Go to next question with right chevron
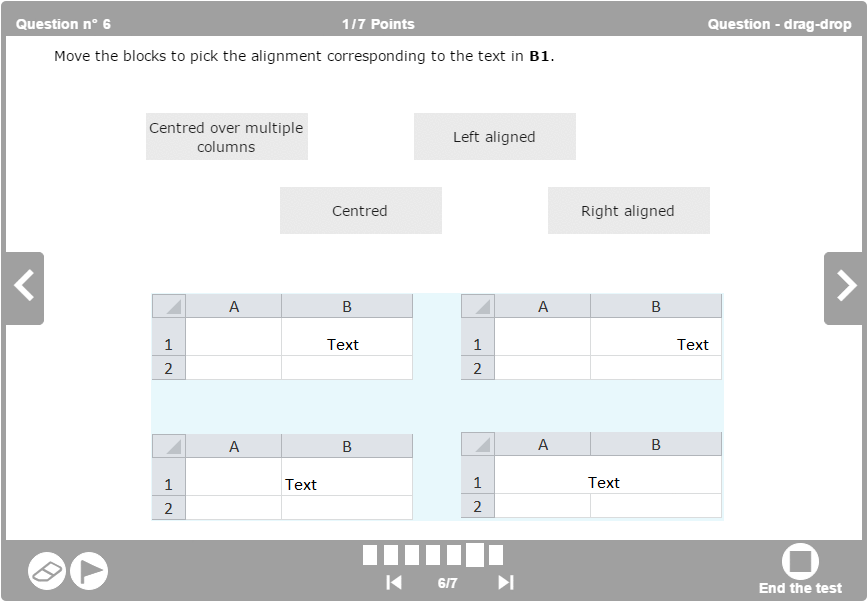868x602 pixels. click(x=846, y=287)
